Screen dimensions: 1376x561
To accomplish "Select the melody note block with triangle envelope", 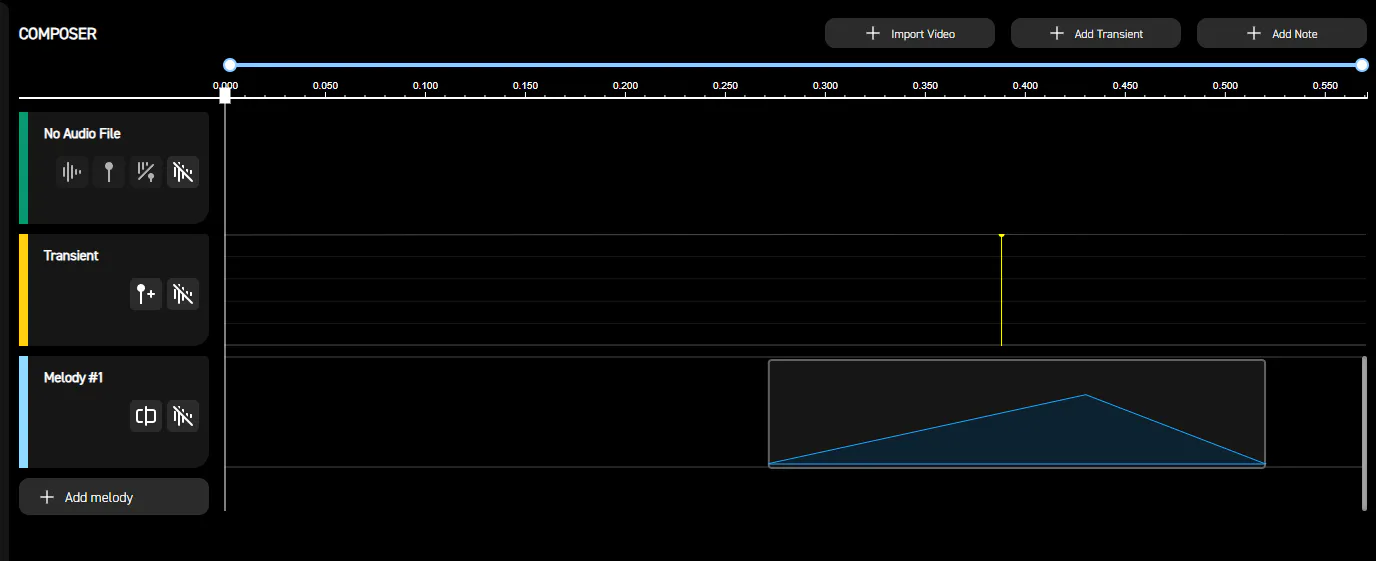I will coord(1017,413).
